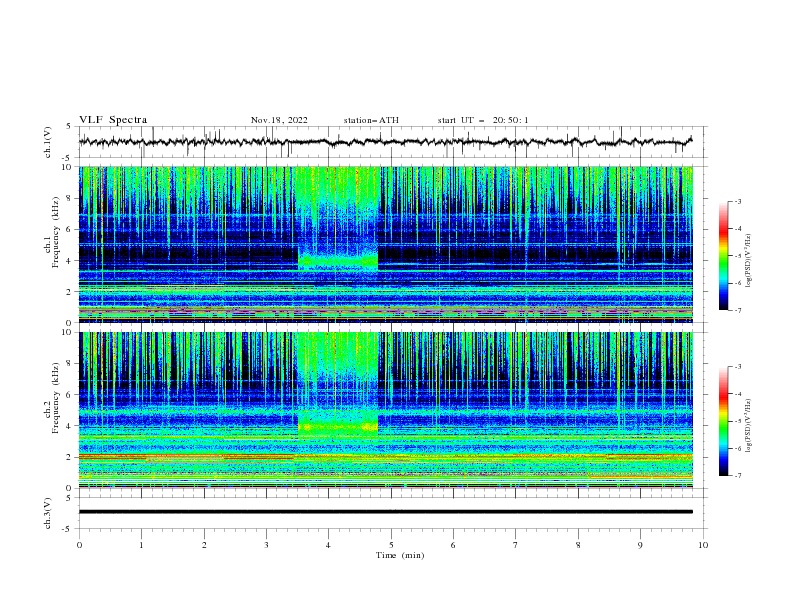Click time axis tick label "3"
Viewport: 792px width, 612px height.
[x=266, y=545]
